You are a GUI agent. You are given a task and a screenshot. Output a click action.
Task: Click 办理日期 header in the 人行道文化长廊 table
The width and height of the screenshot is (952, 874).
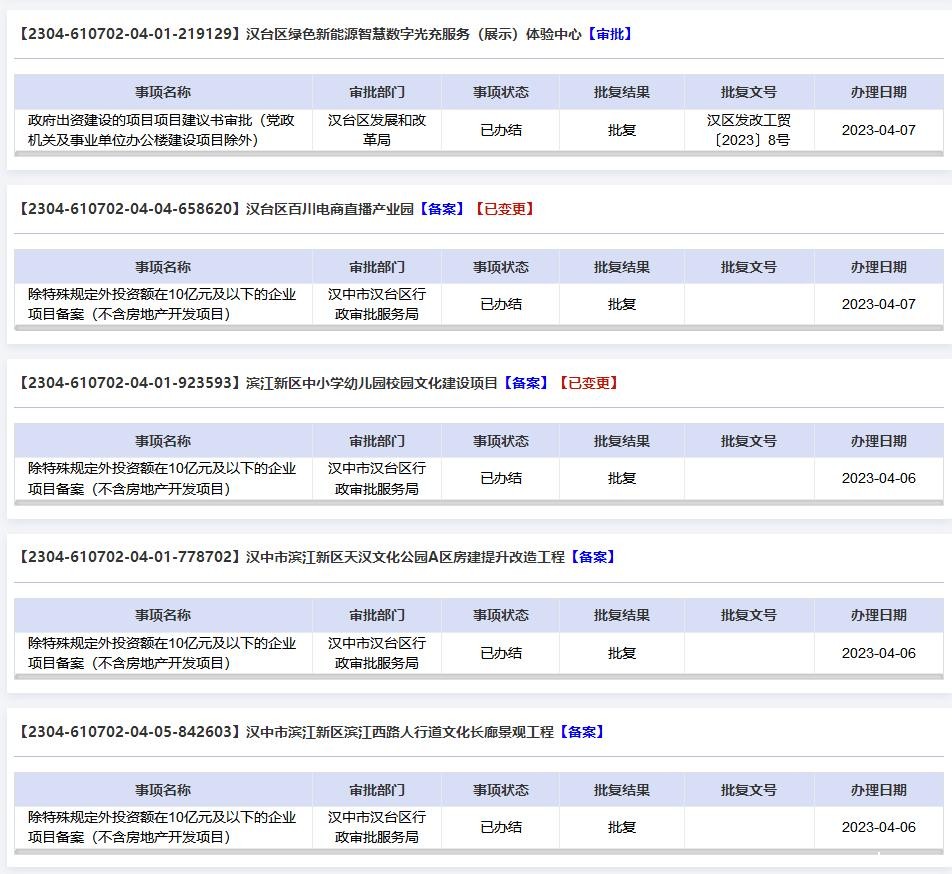878,790
